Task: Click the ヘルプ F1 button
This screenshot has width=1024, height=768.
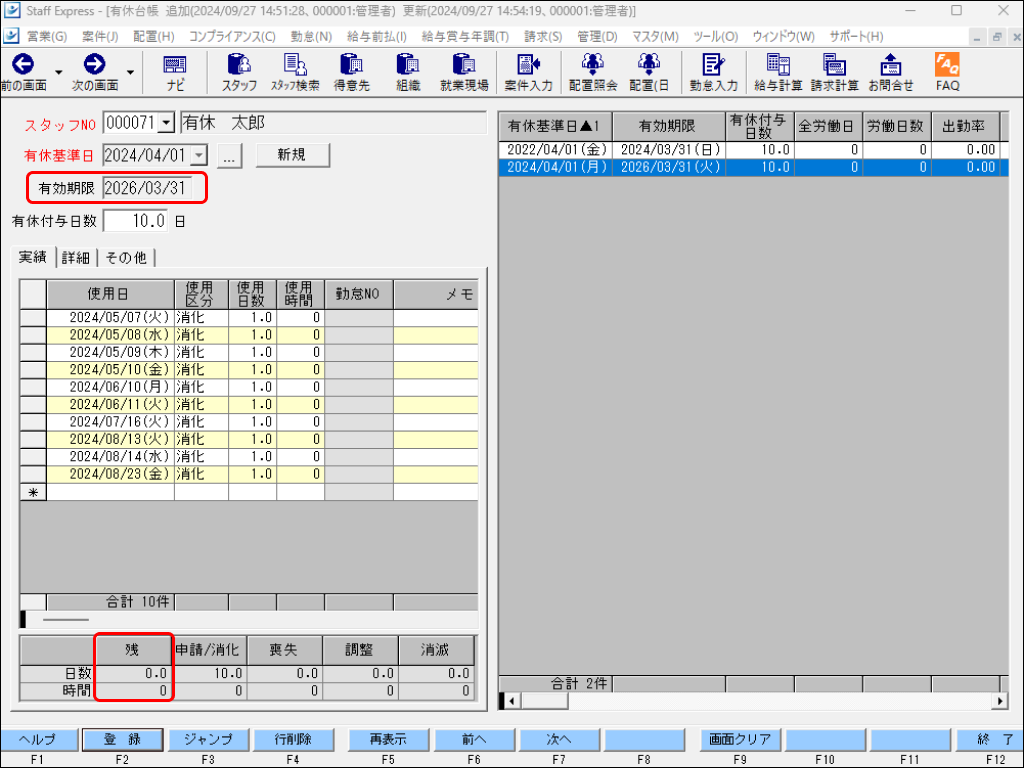Action: coord(38,739)
